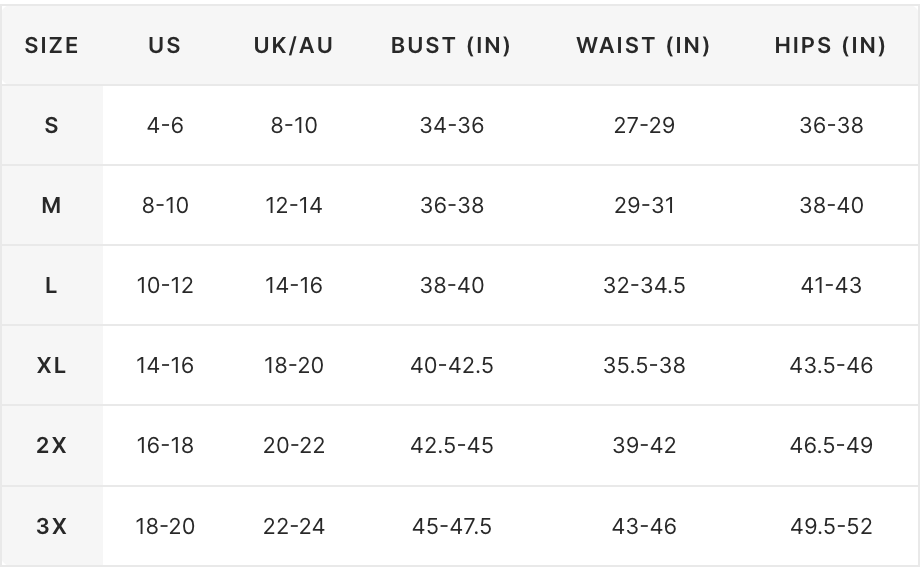Select the M size row label
922x570 pixels.
(51, 206)
